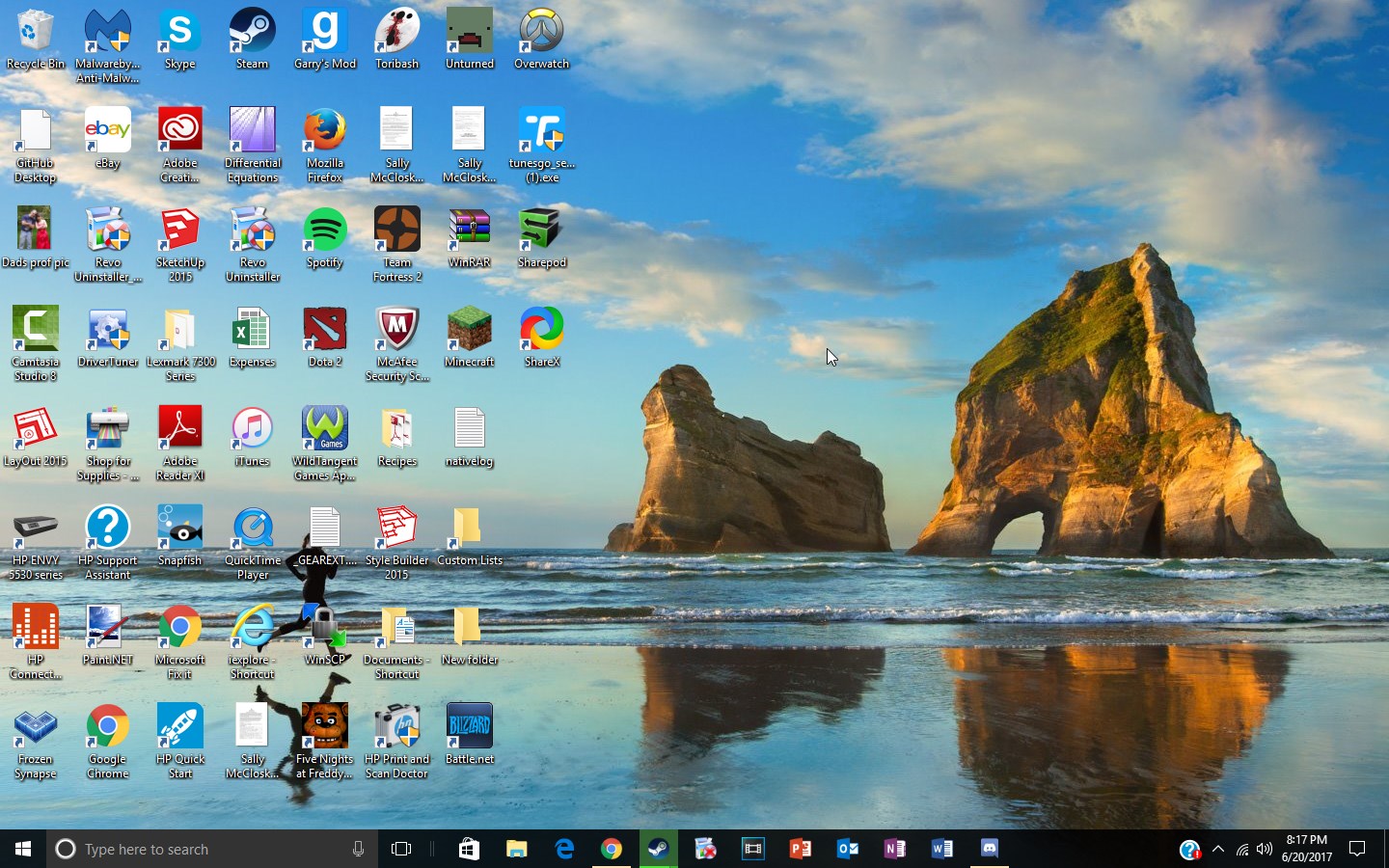The height and width of the screenshot is (868, 1389).
Task: Open PowerPoint from the taskbar
Action: [x=801, y=849]
